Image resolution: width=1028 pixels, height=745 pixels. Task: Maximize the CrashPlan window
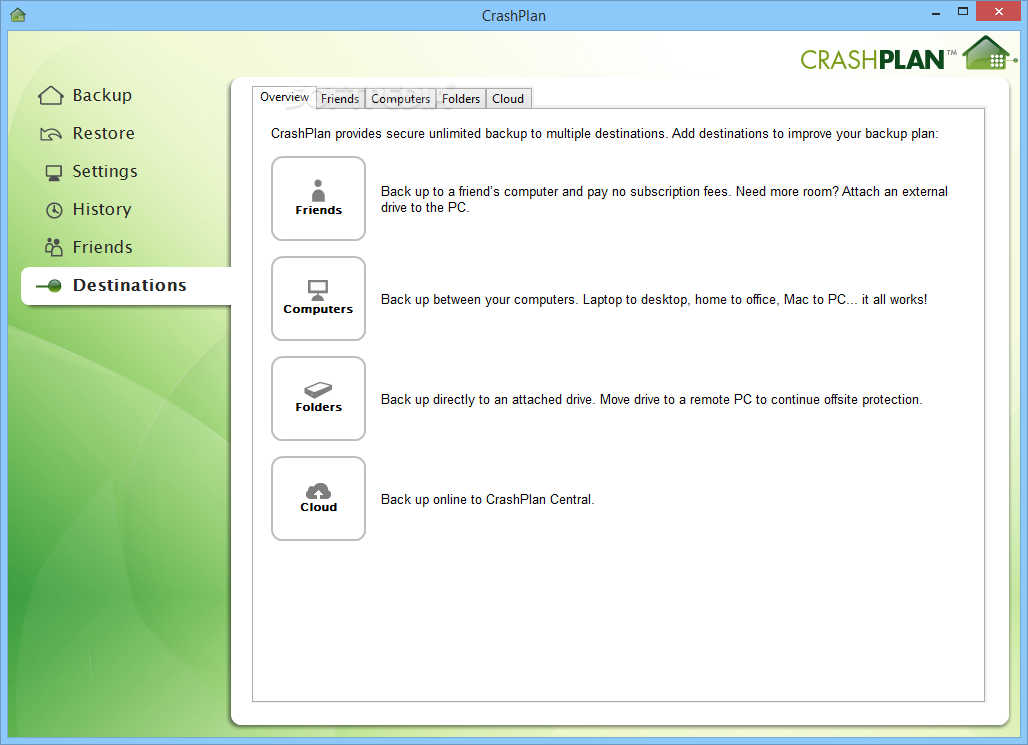(962, 11)
